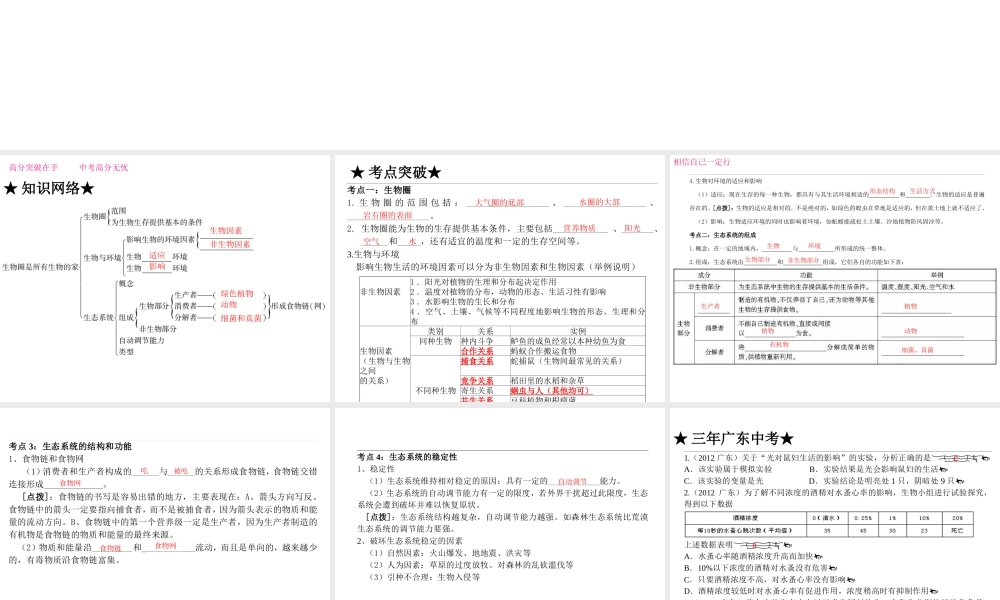
Task: Click the table header cell 成分
Action: click(704, 275)
